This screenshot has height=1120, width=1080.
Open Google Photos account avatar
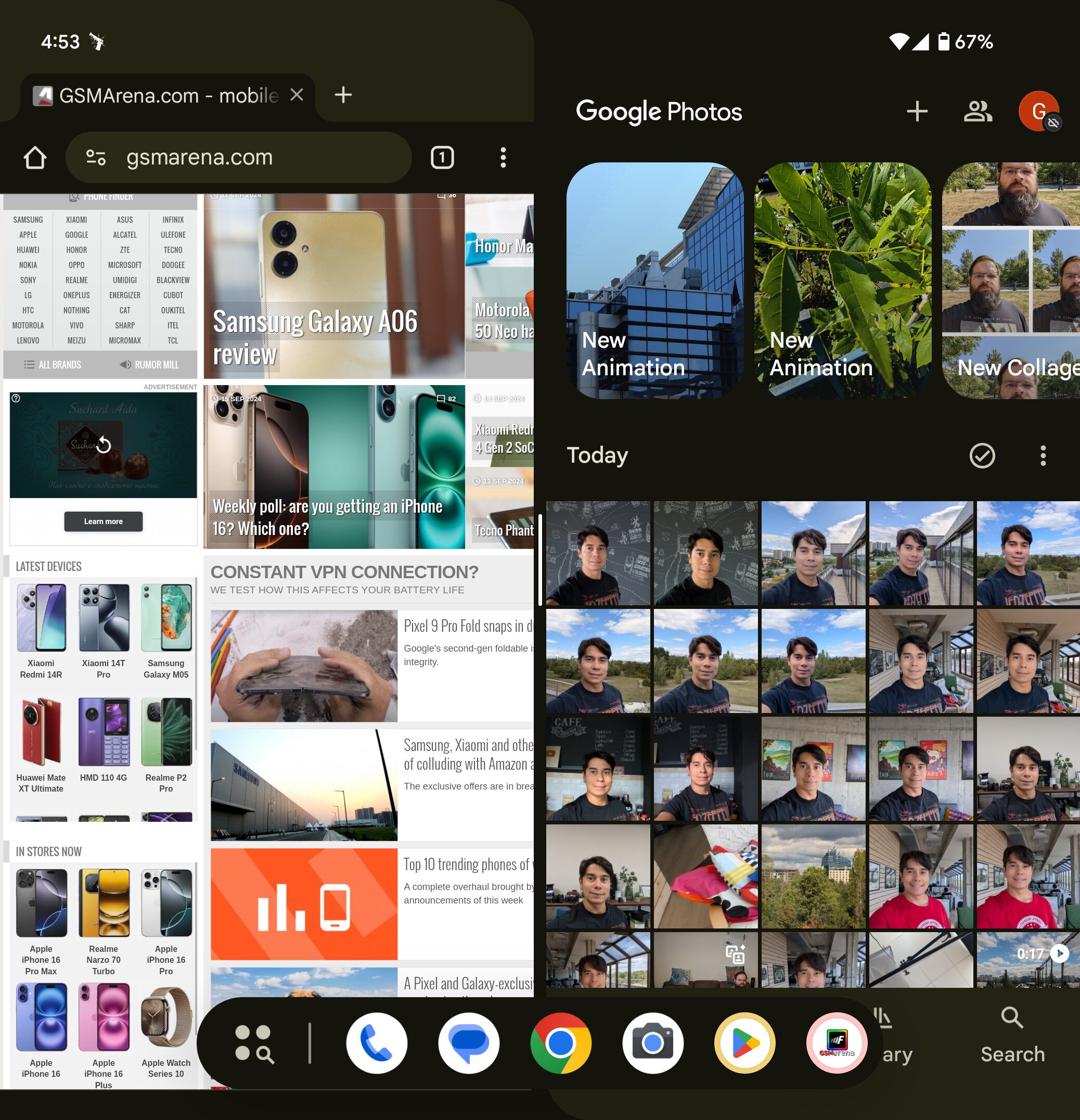click(1039, 111)
